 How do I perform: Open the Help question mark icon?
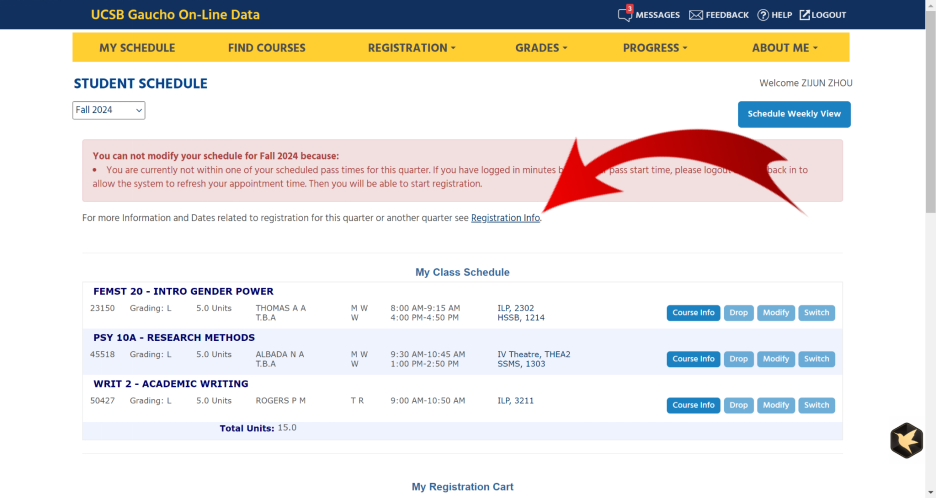763,15
